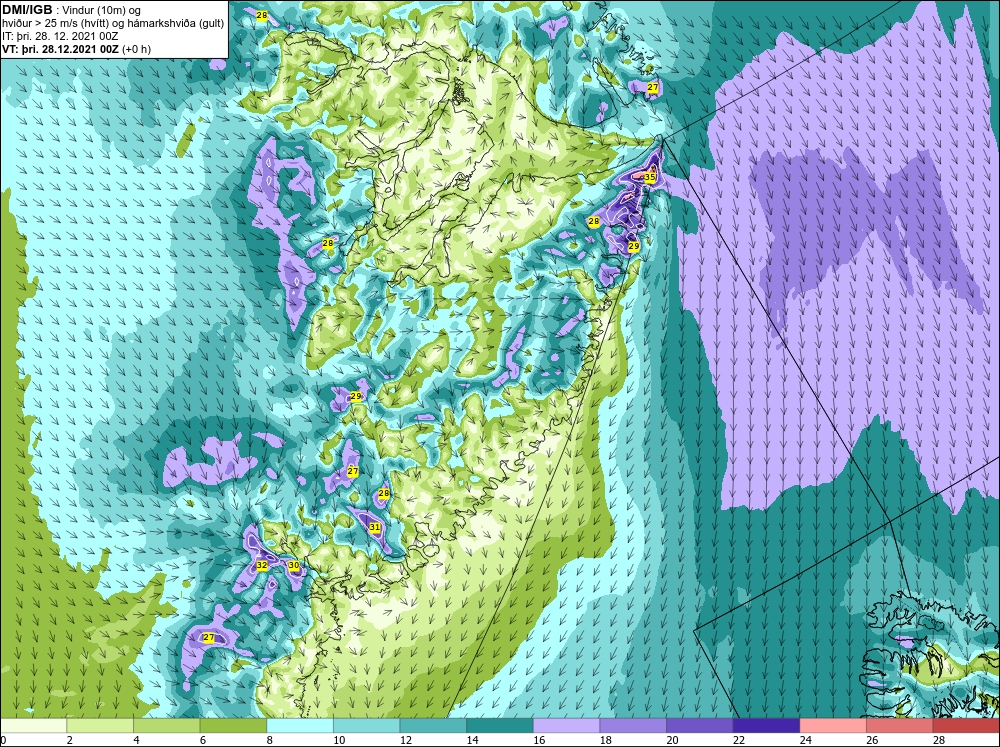Select the 4–6 m/s green legend swatch
This screenshot has width=1000, height=747.
(166, 725)
